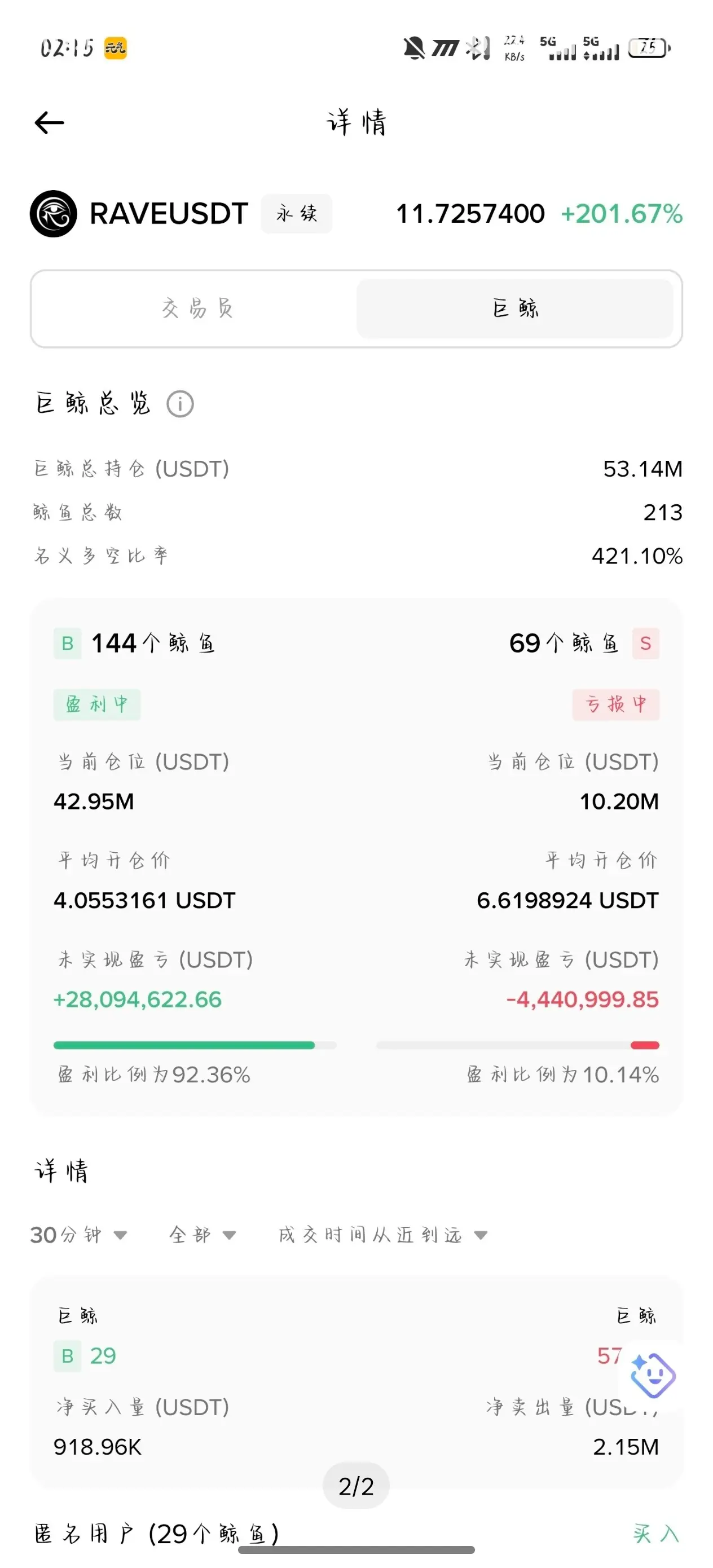Tap the muted notification bell status icon
This screenshot has height=1568, width=713.
coord(414,47)
